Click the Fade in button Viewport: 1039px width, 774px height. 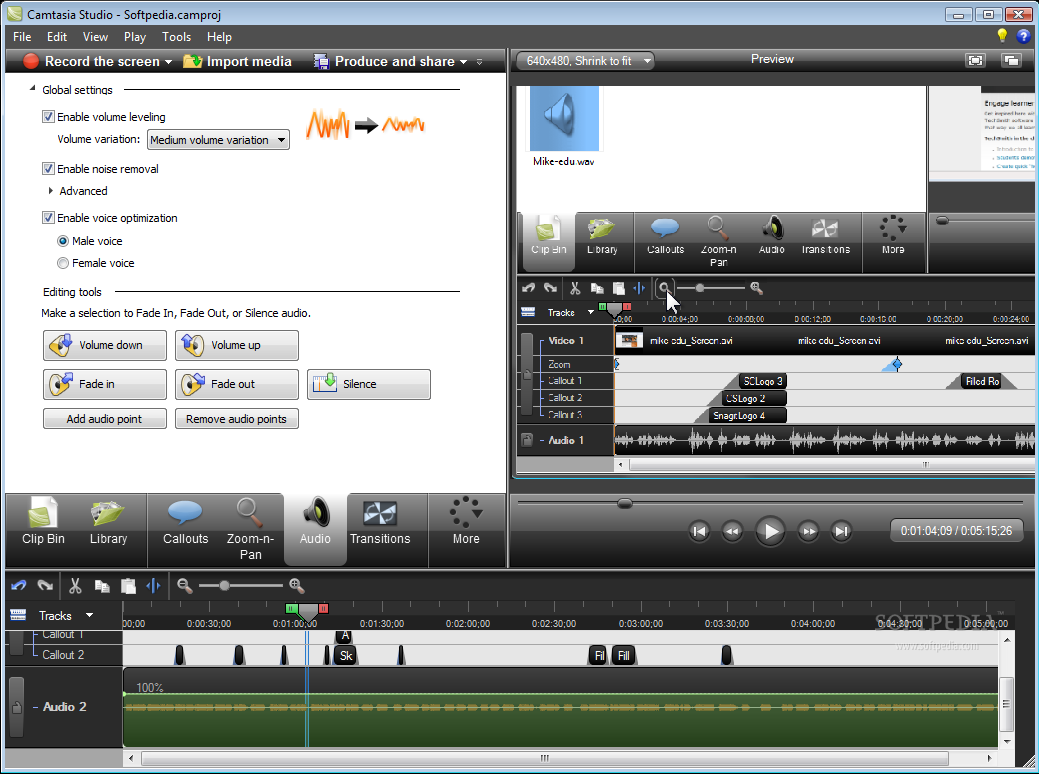point(105,384)
